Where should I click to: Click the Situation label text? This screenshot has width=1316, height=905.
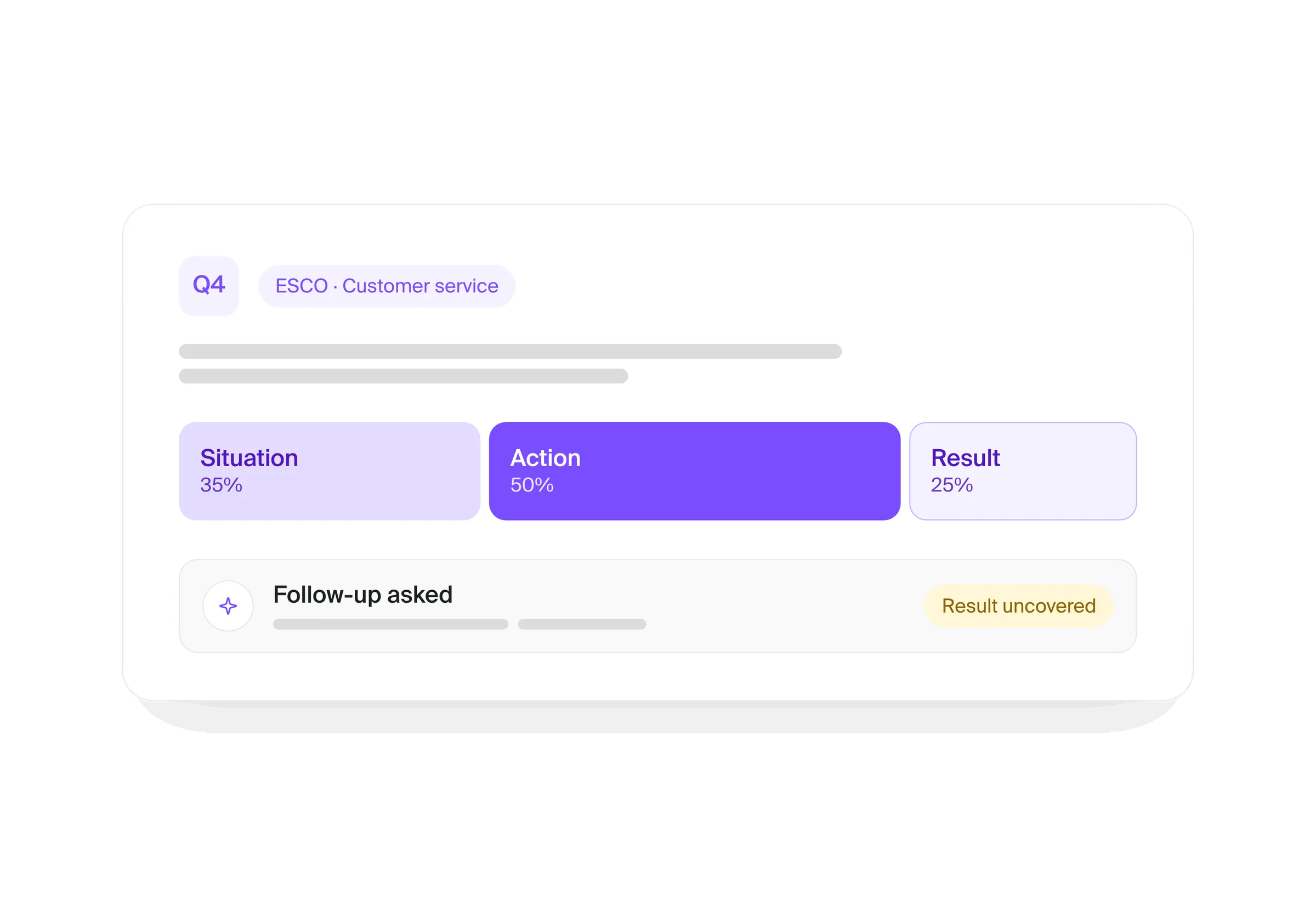[249, 458]
